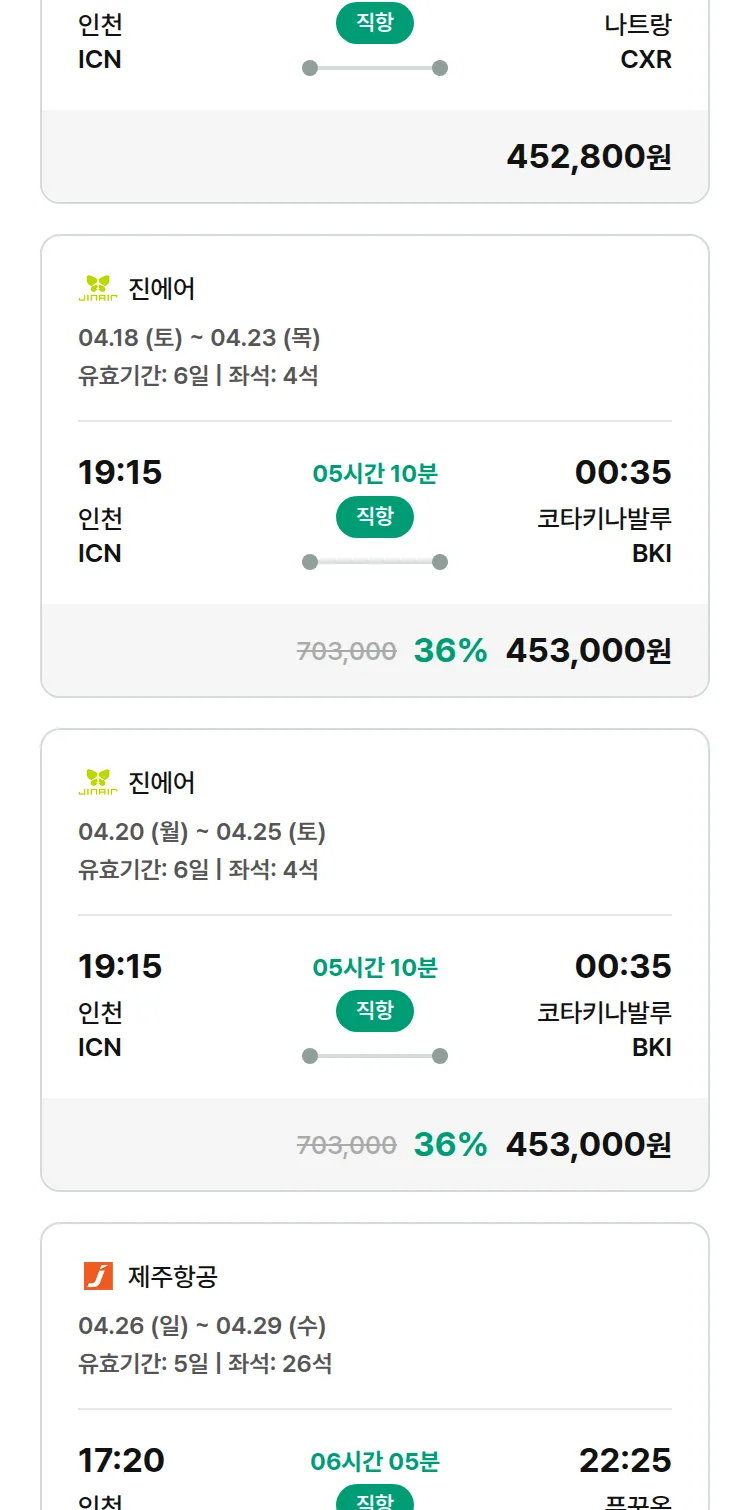
Task: Tap the CXR destination airport code
Action: pyautogui.click(x=646, y=60)
